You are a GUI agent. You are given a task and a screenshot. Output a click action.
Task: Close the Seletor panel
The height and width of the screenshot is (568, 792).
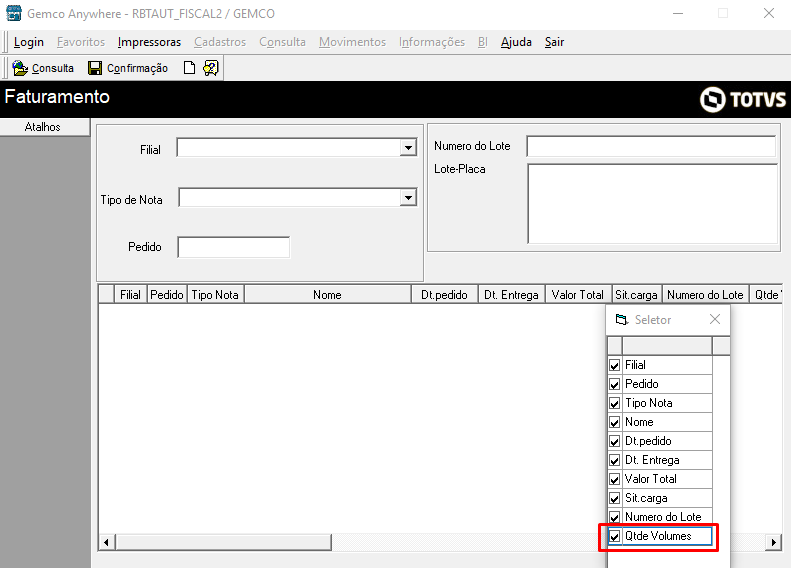click(x=715, y=319)
